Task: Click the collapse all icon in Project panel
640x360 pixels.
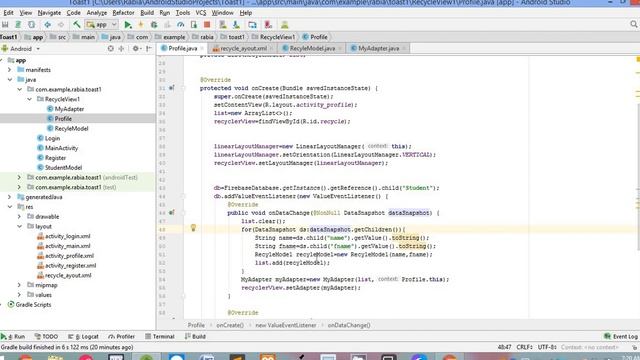Action: tap(121, 49)
